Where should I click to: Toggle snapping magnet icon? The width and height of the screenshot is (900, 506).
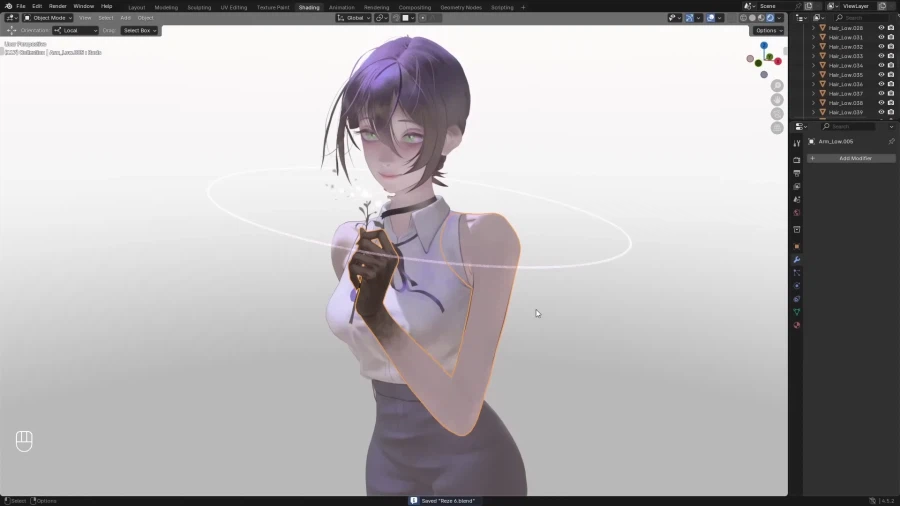[395, 18]
